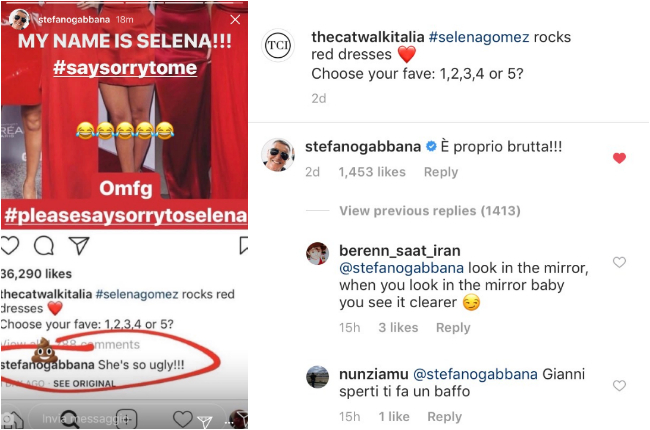This screenshot has width=650, height=430.
Task: Expand View previous replies (1413)
Action: tap(429, 211)
